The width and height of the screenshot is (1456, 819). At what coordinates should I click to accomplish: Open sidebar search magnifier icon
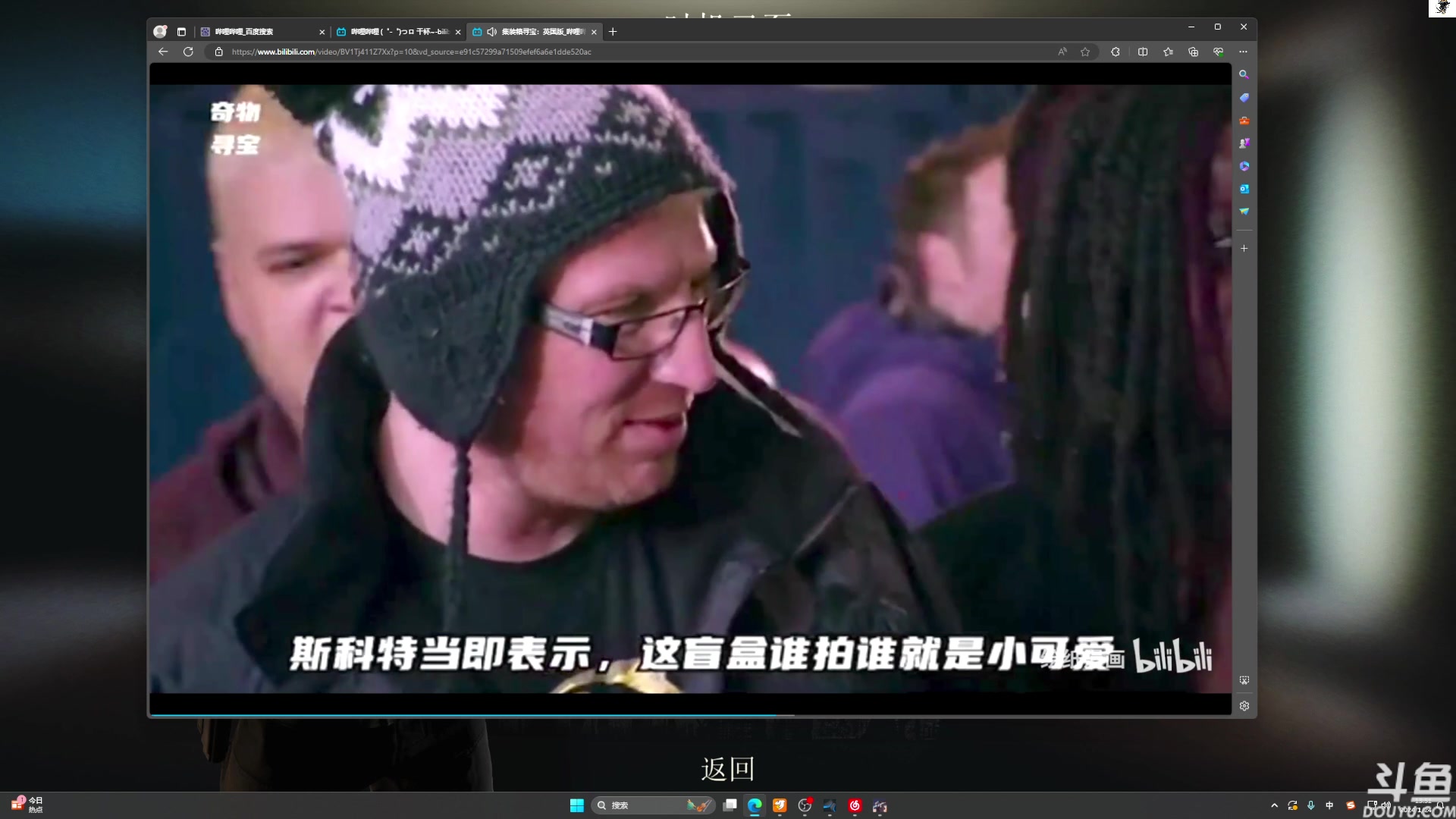point(1244,74)
